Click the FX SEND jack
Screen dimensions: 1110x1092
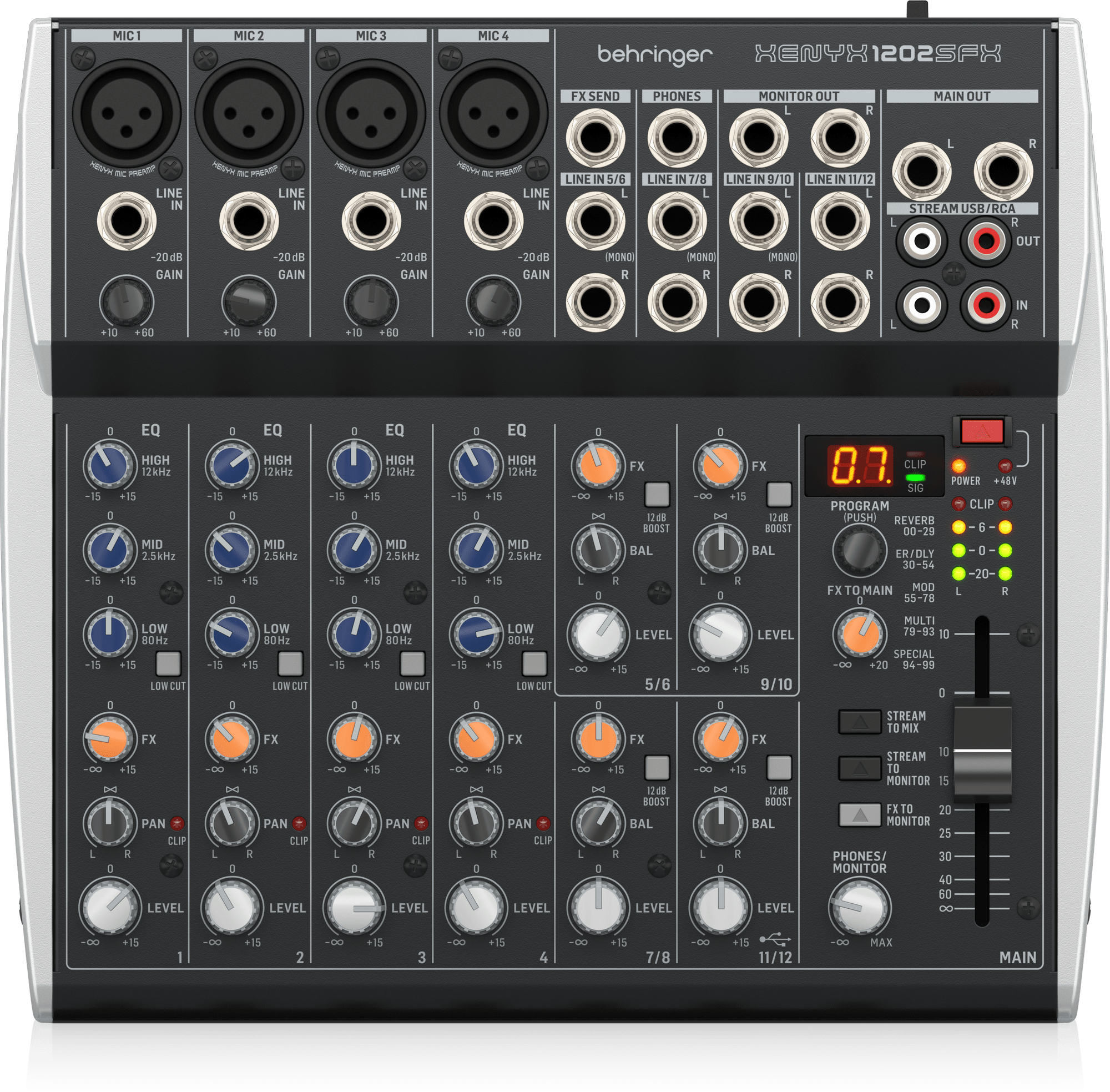pyautogui.click(x=595, y=138)
